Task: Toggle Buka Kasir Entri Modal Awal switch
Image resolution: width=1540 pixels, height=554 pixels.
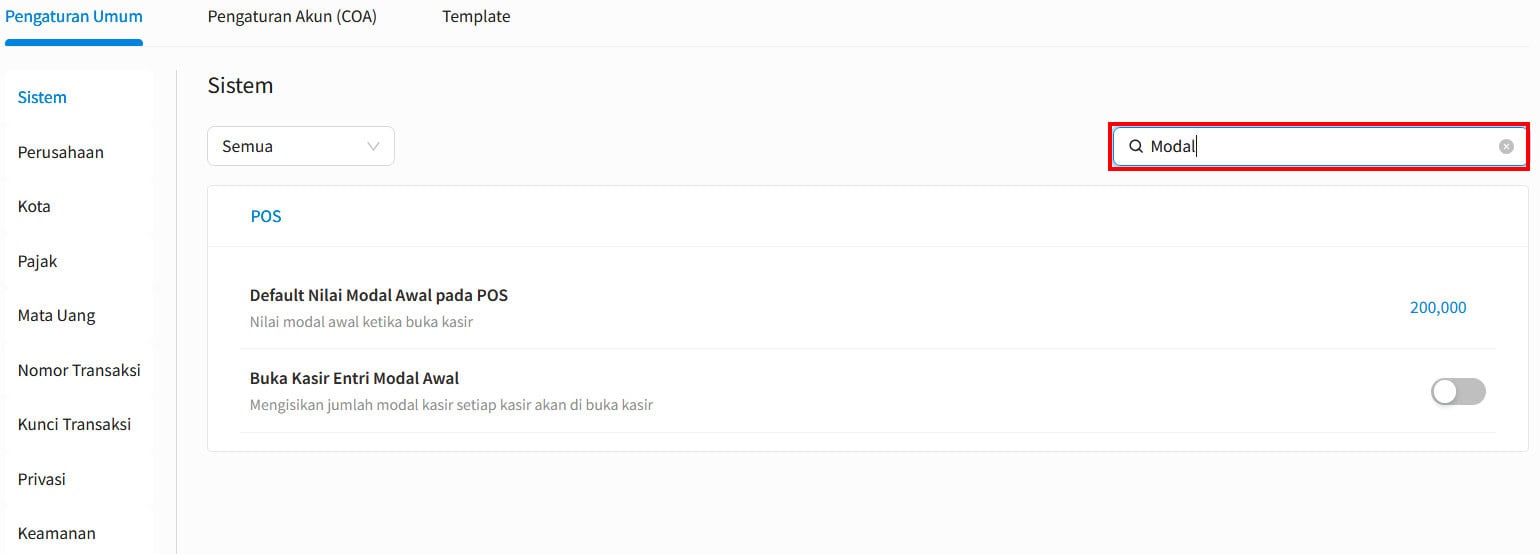Action: [1458, 392]
